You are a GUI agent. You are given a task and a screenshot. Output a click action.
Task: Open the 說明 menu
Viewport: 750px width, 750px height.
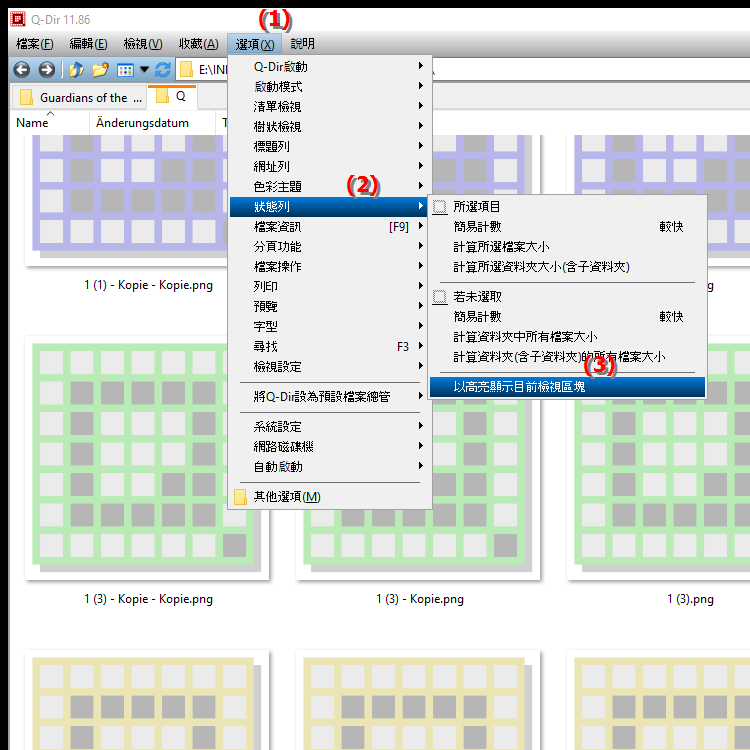point(303,44)
